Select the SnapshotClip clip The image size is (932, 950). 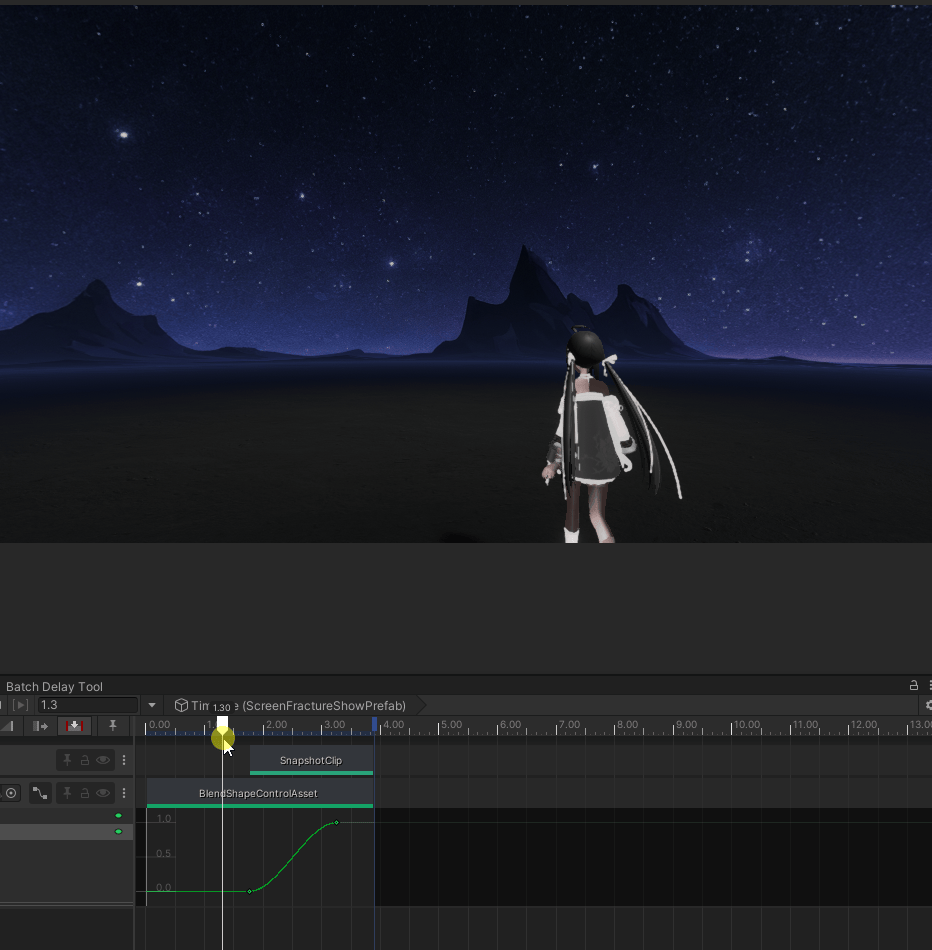click(x=311, y=760)
